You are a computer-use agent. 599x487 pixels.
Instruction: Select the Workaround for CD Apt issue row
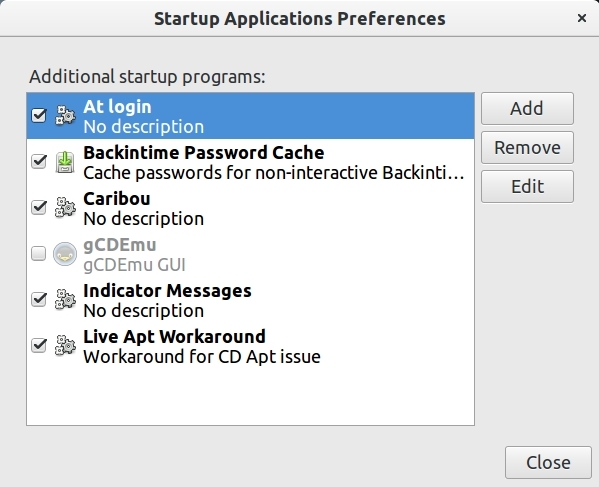[x=251, y=346]
